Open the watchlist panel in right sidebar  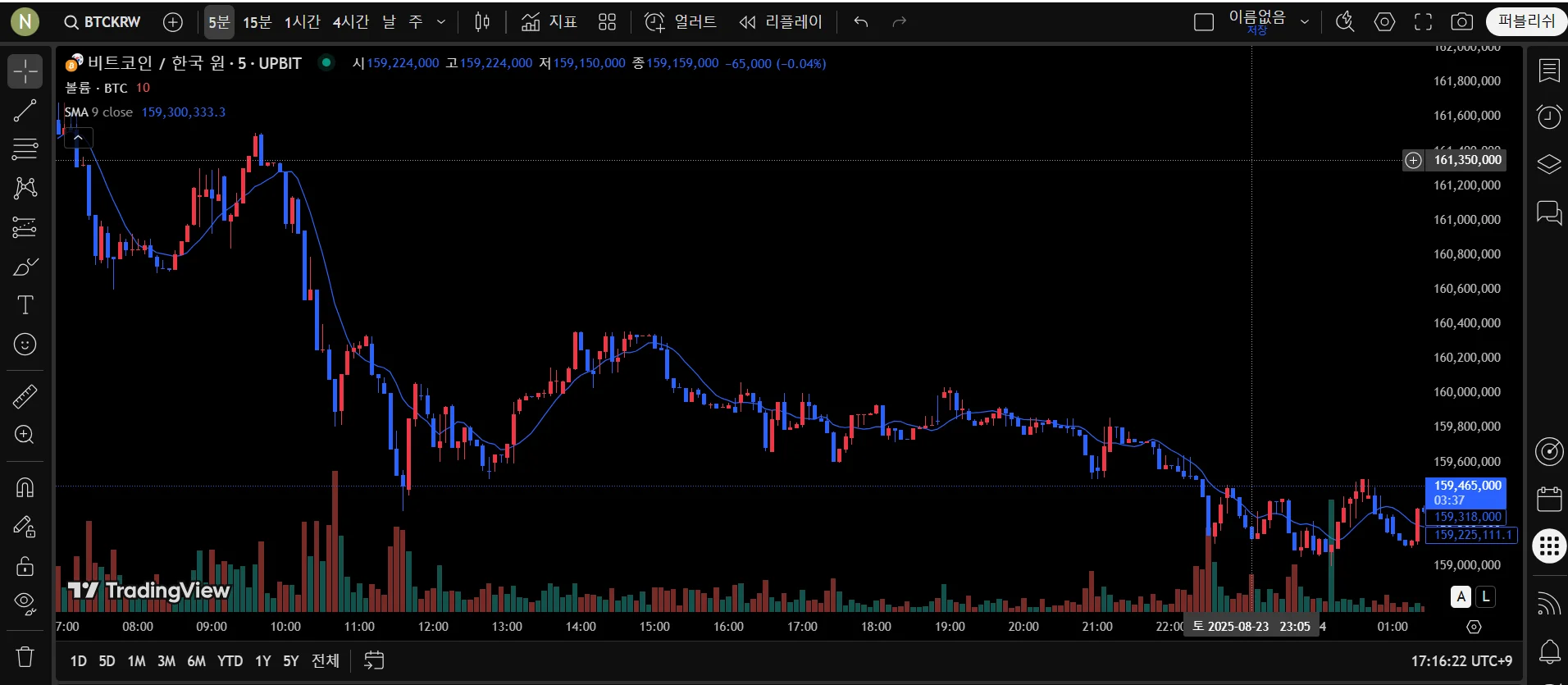click(1549, 71)
